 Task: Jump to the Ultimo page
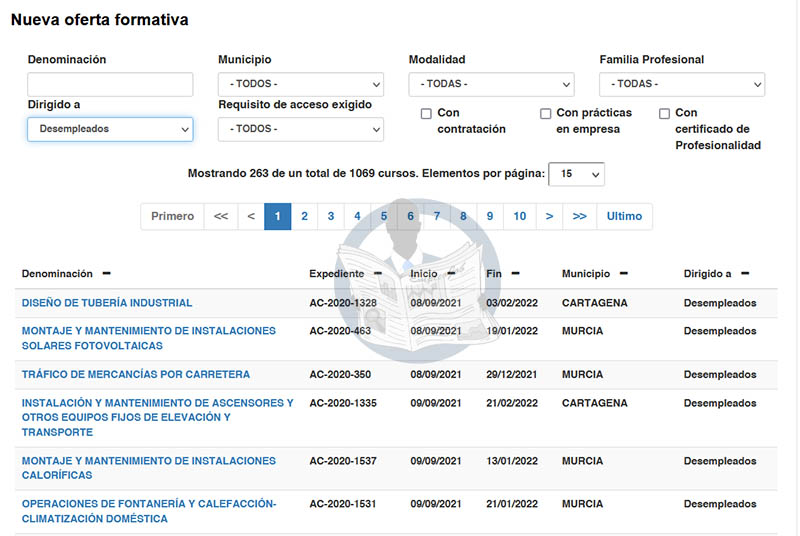[624, 216]
